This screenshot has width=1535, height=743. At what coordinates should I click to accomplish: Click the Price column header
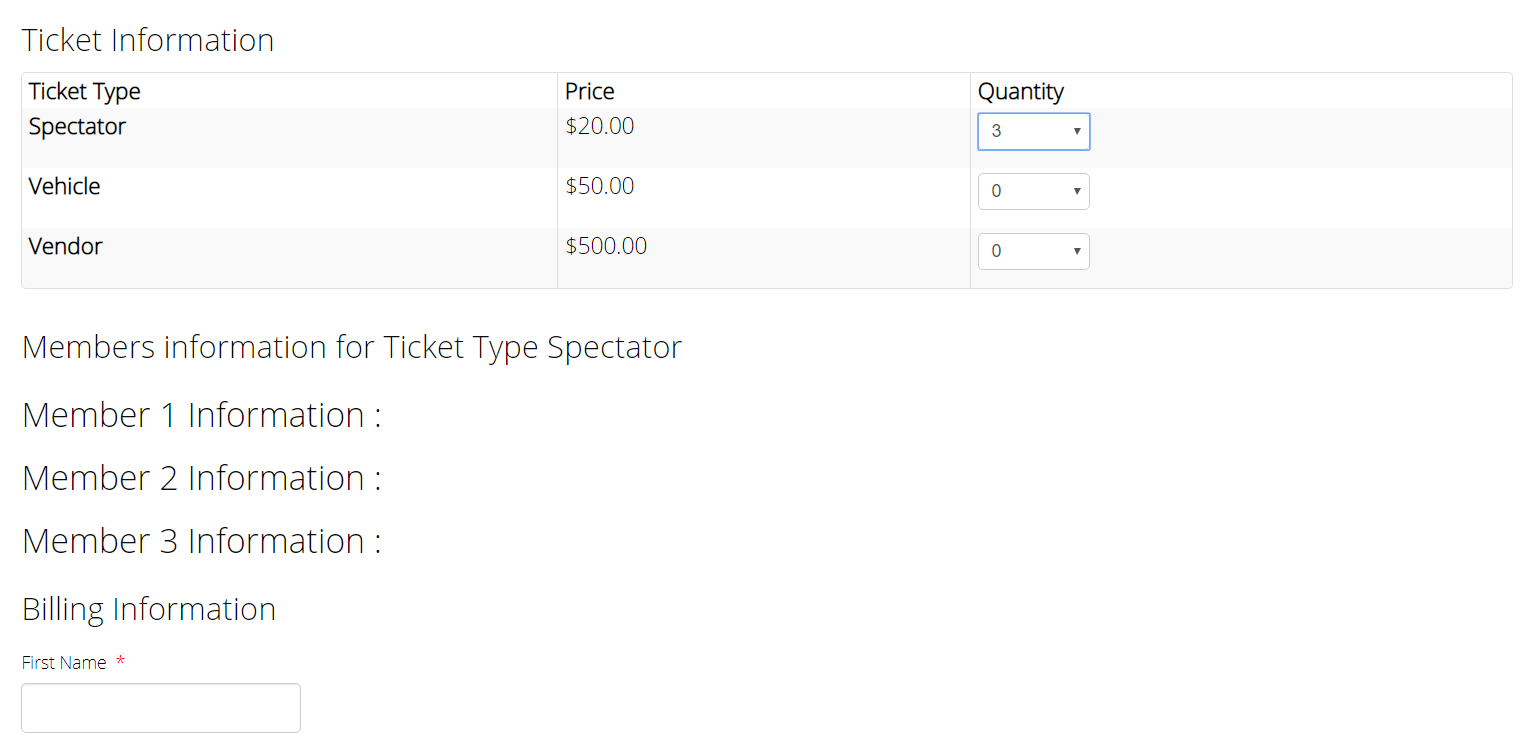coord(590,92)
